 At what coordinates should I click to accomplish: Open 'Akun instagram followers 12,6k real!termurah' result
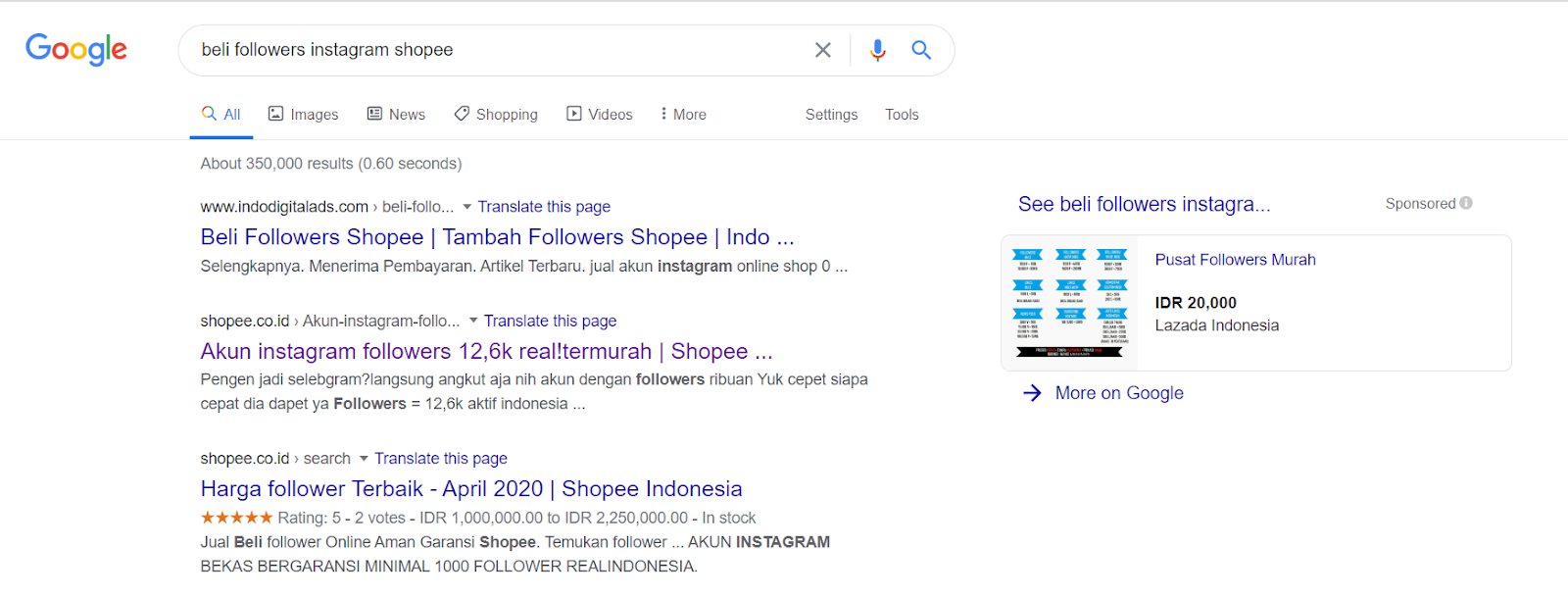click(486, 351)
